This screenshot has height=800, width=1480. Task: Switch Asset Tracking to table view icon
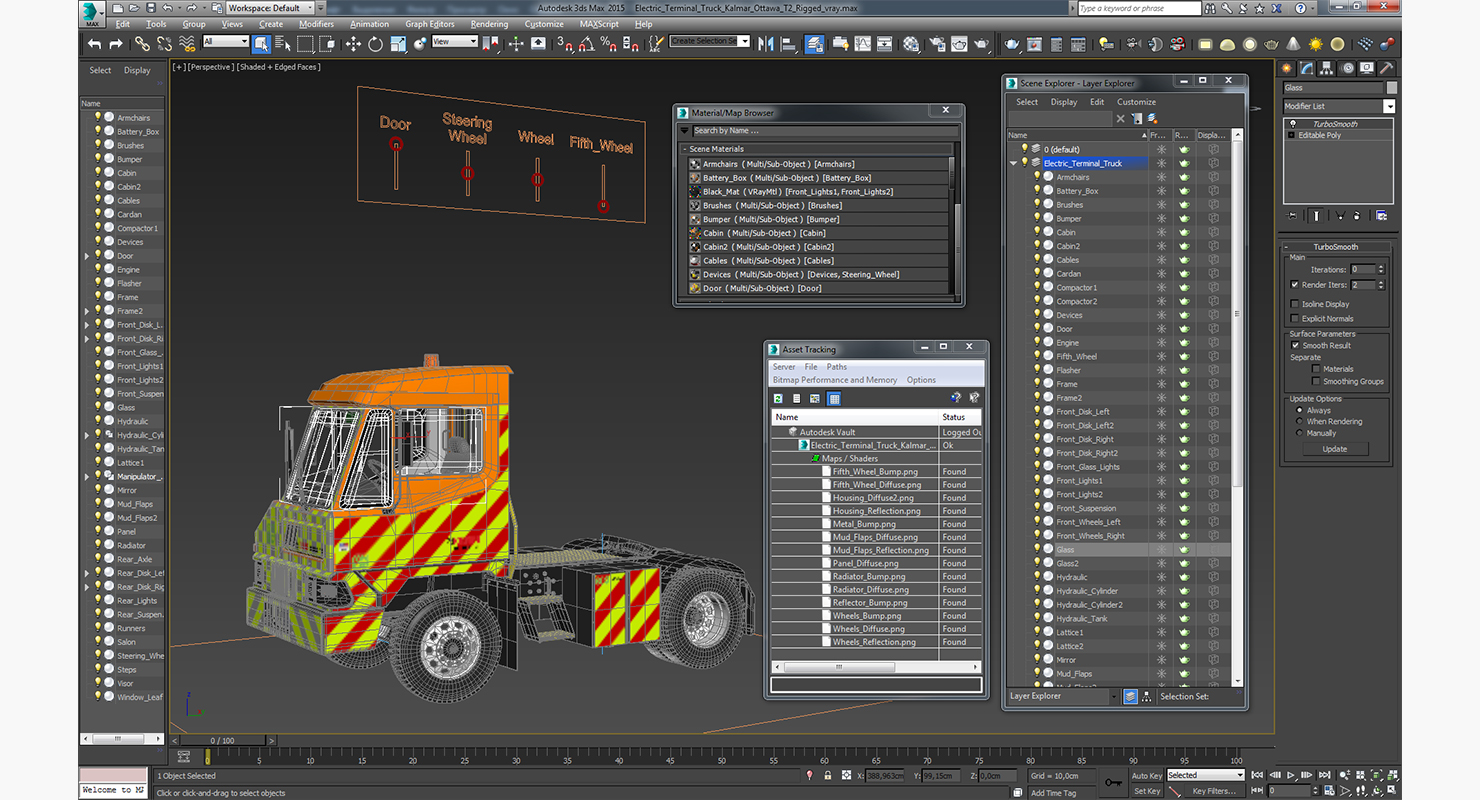click(834, 398)
